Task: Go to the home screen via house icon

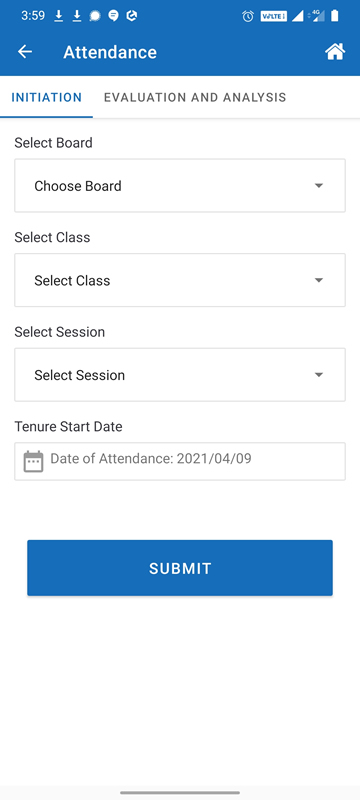Action: 335,52
